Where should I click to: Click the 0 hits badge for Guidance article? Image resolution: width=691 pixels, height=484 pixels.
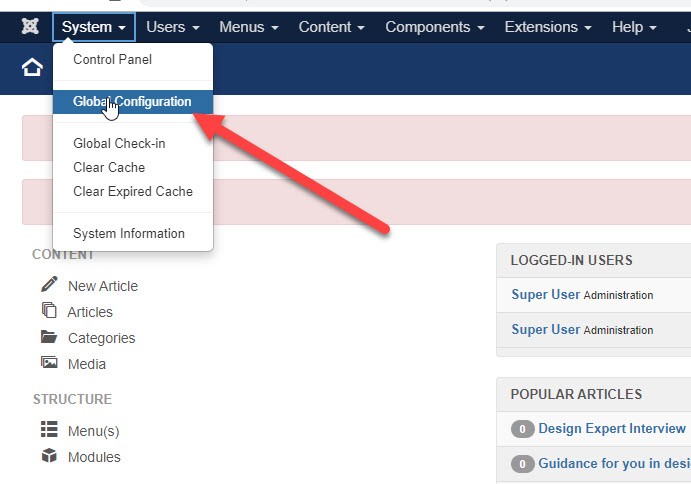[x=522, y=464]
